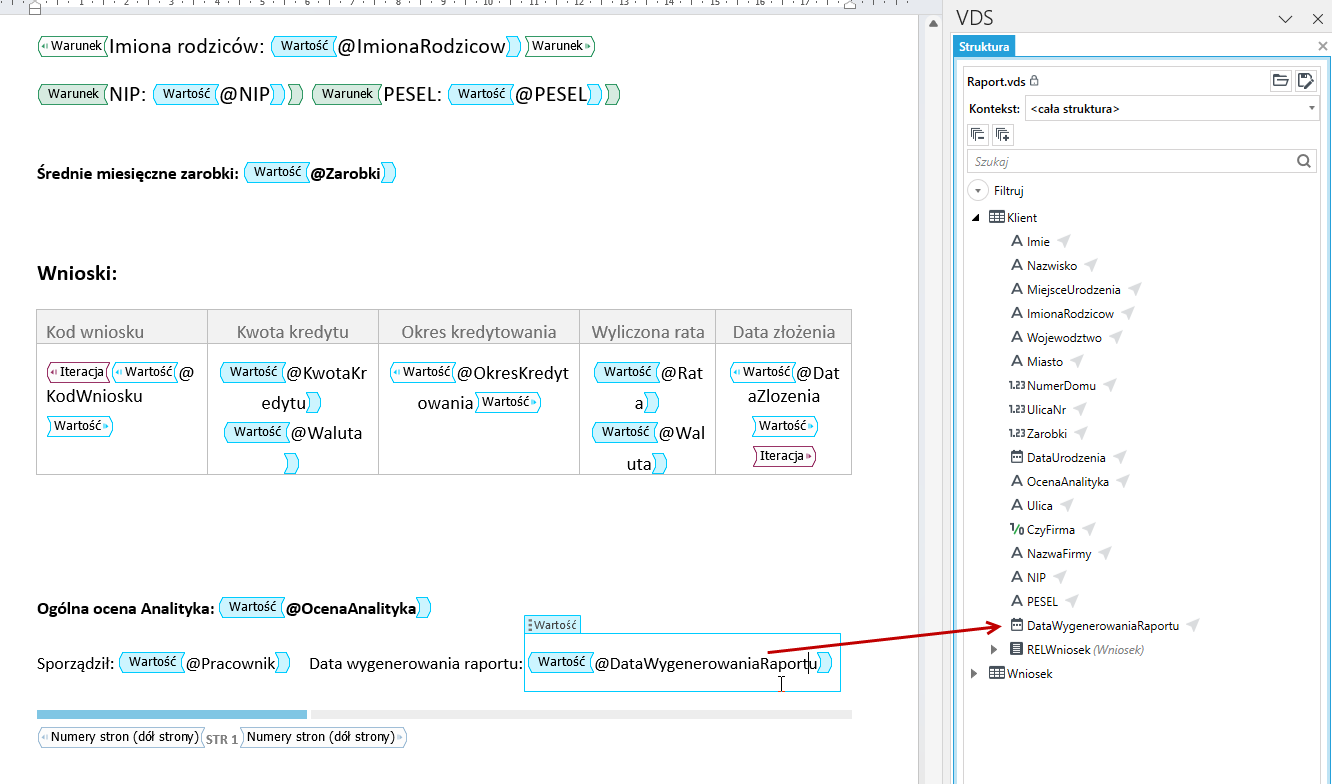Click the insert arrow beside MiejsceUrodzenia
The height and width of the screenshot is (784, 1332).
[x=1135, y=289]
